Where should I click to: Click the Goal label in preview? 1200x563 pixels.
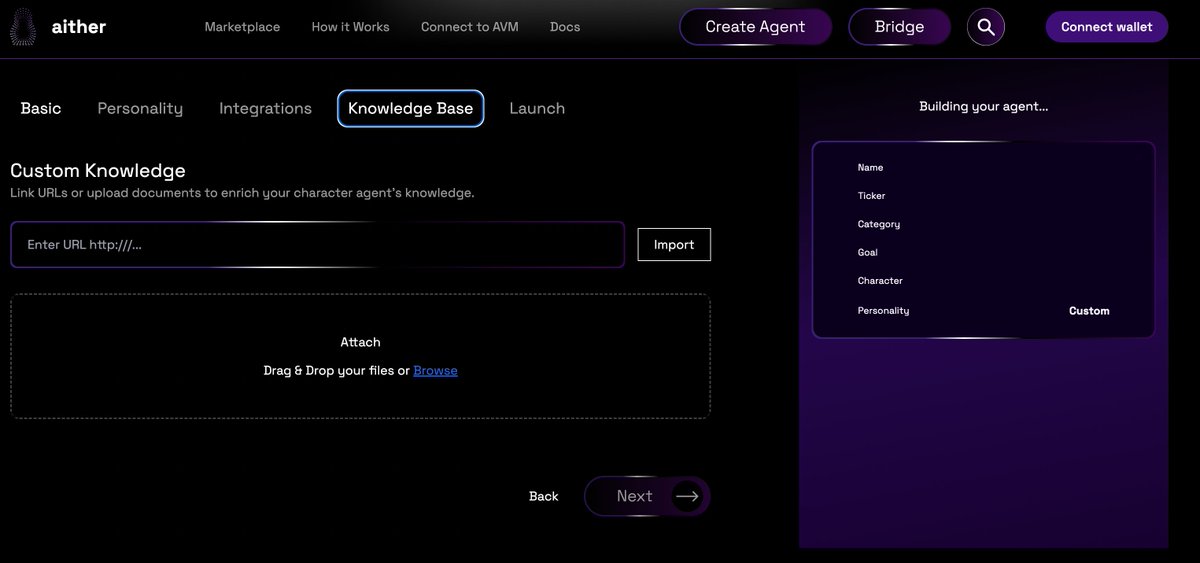coord(867,253)
